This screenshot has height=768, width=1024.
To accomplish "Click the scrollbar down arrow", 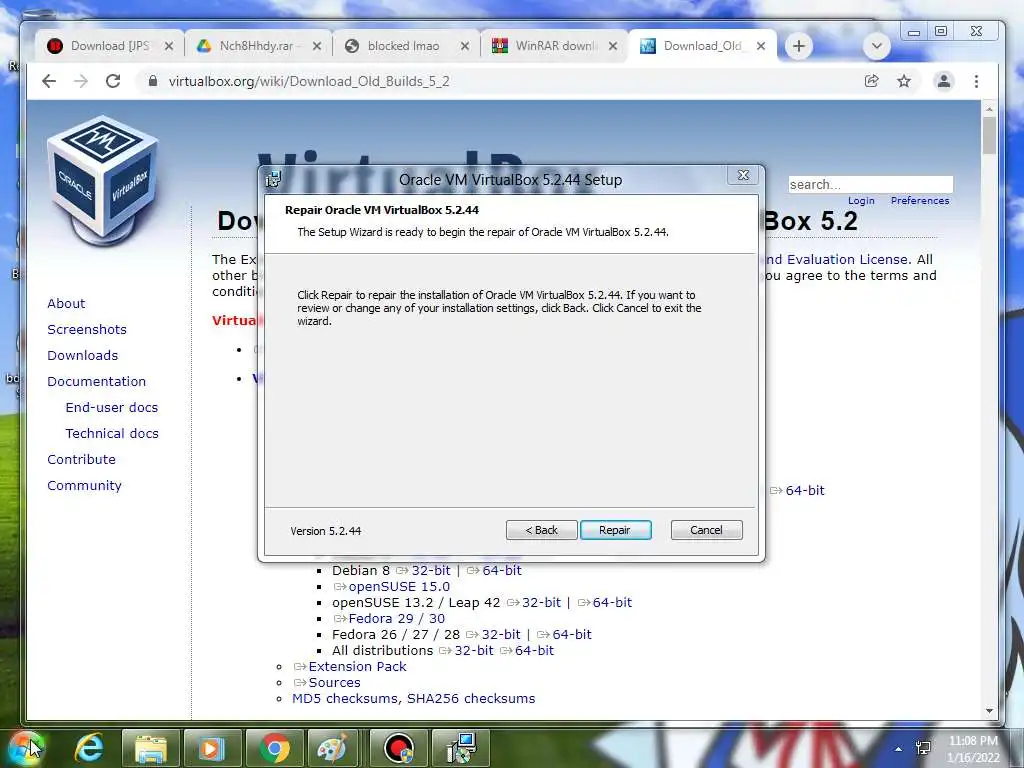I will coord(989,711).
